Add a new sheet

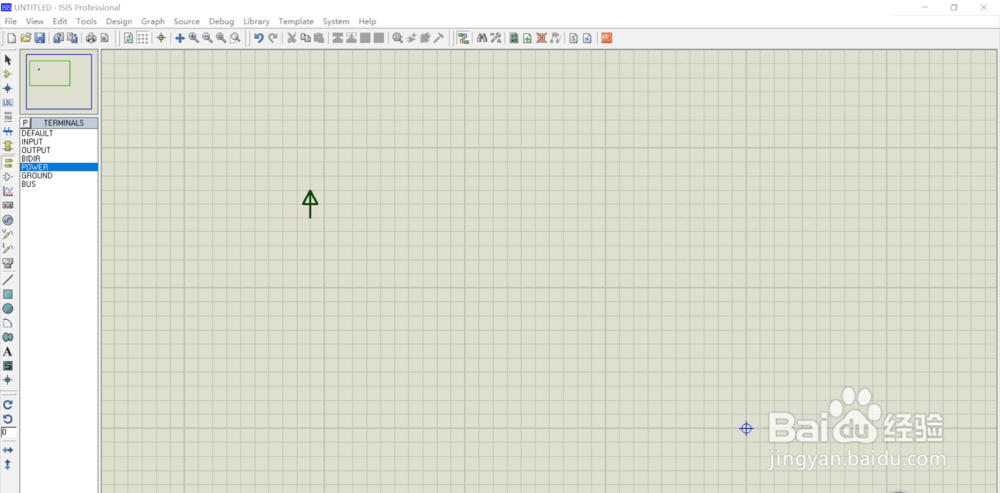point(527,38)
